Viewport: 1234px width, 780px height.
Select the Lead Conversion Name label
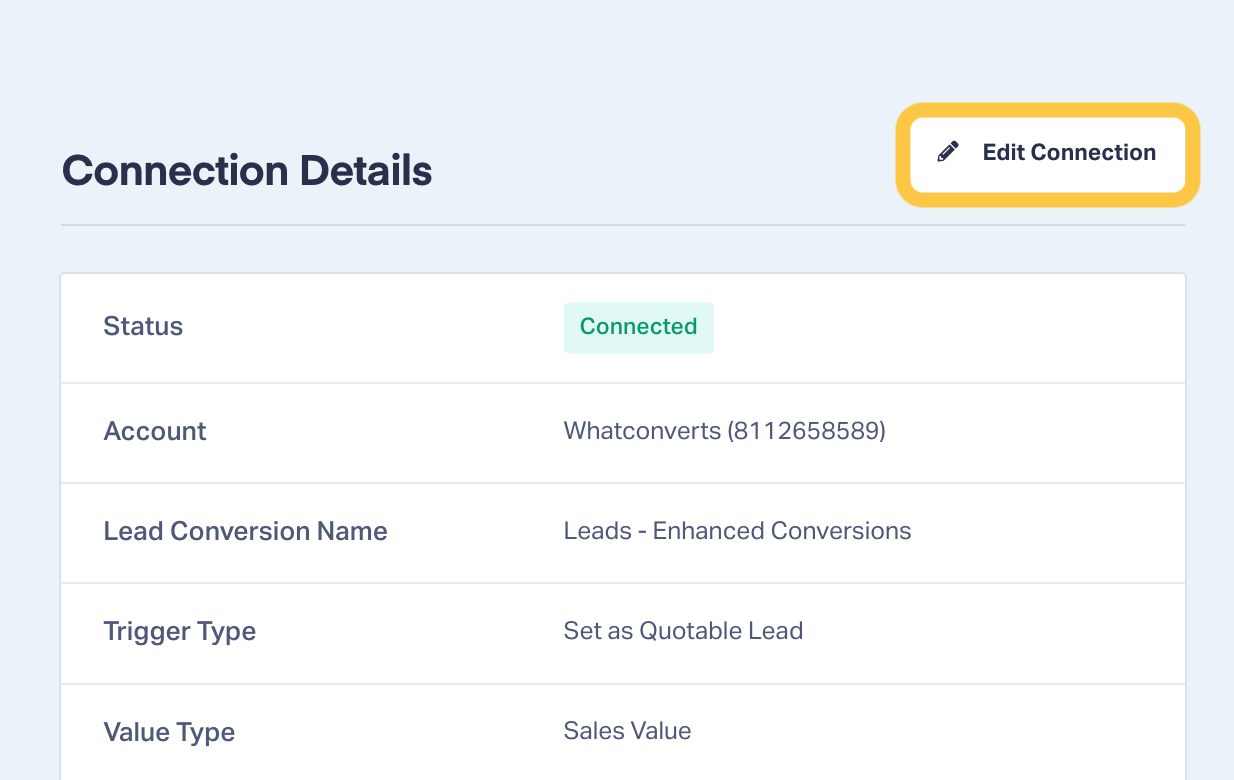click(x=245, y=531)
